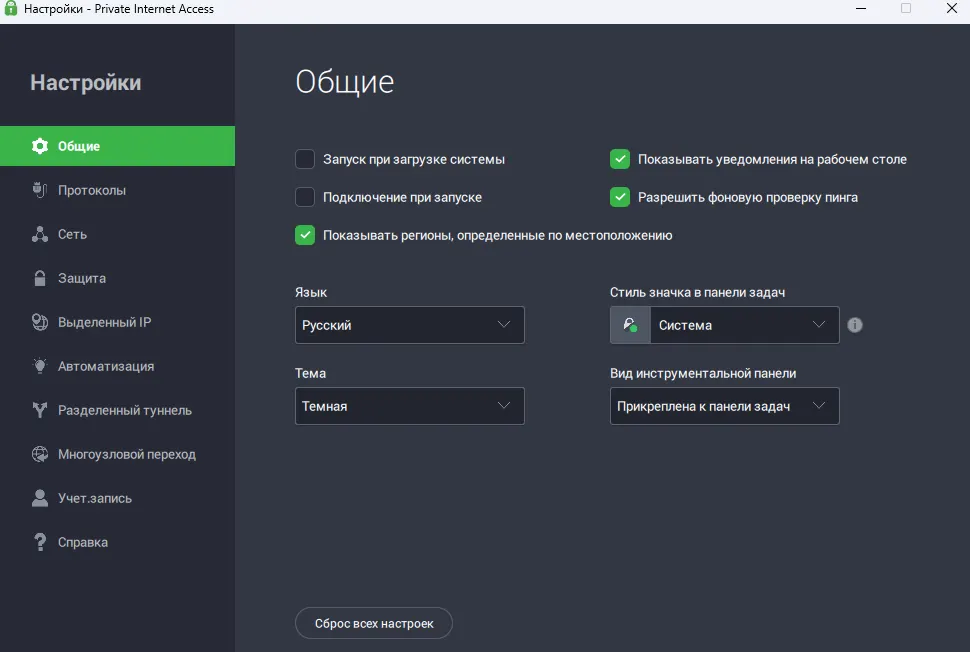
Task: Open the Вид инструментальной панели dropdown
Action: coord(724,406)
